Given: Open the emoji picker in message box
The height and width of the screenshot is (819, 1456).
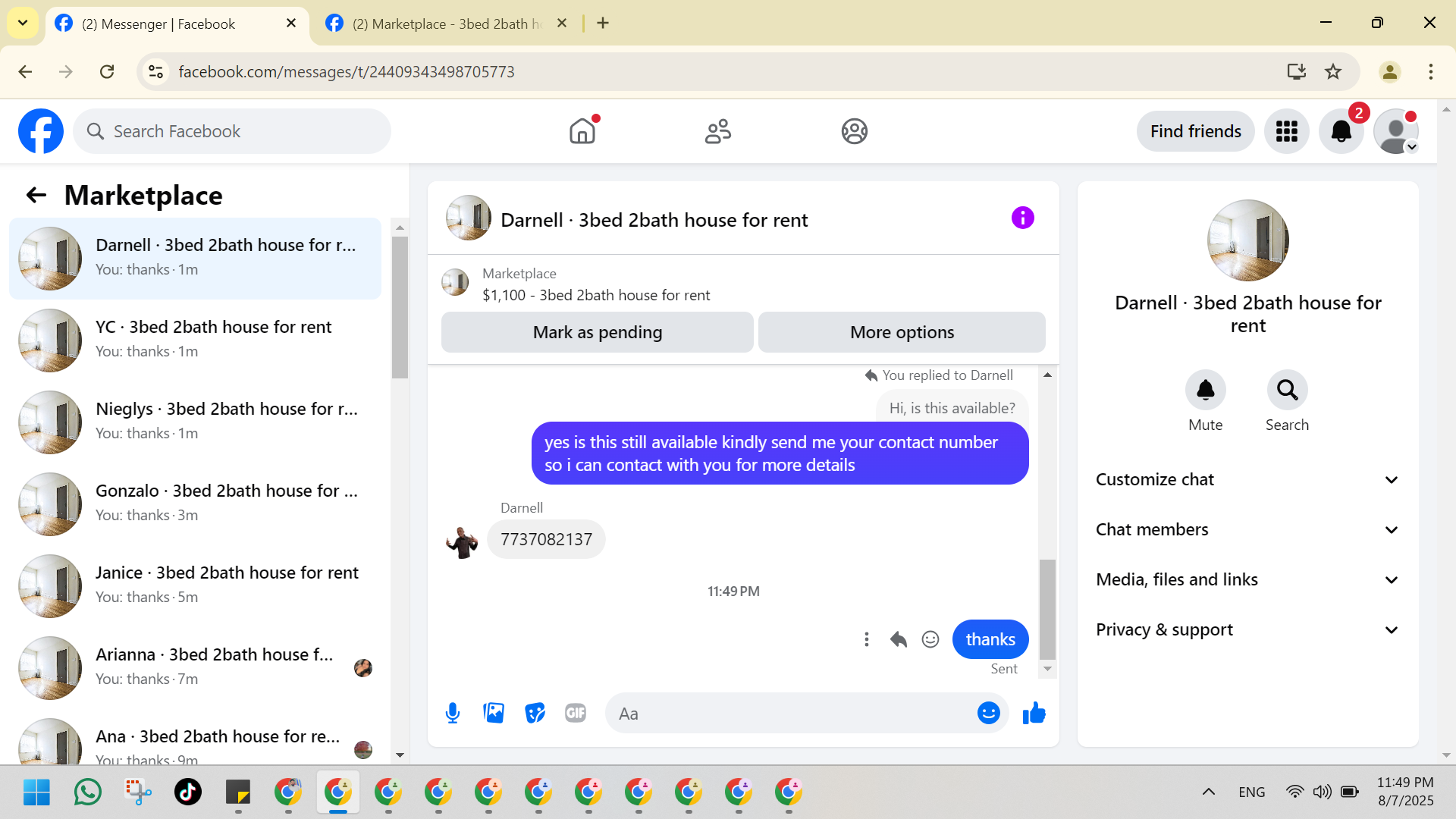Looking at the screenshot, I should (x=988, y=714).
